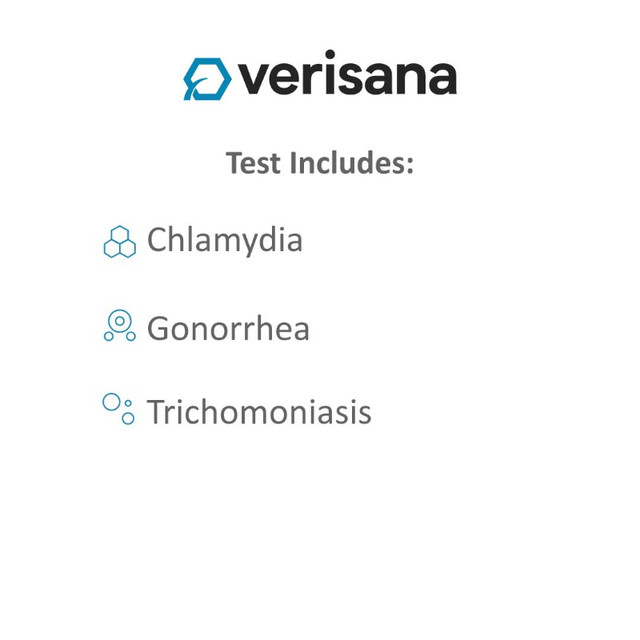Click the large circle in the Trichomoniasis icon

point(111,402)
